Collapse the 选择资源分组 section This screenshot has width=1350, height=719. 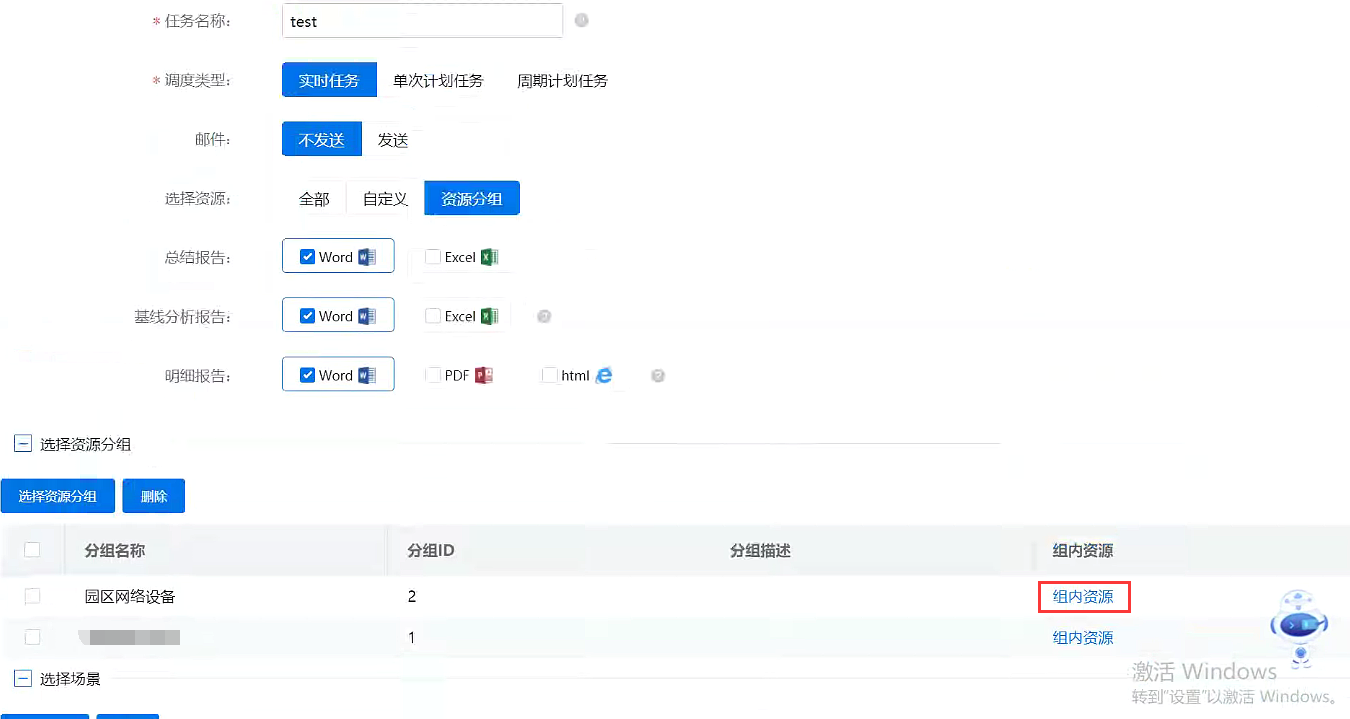[23, 443]
